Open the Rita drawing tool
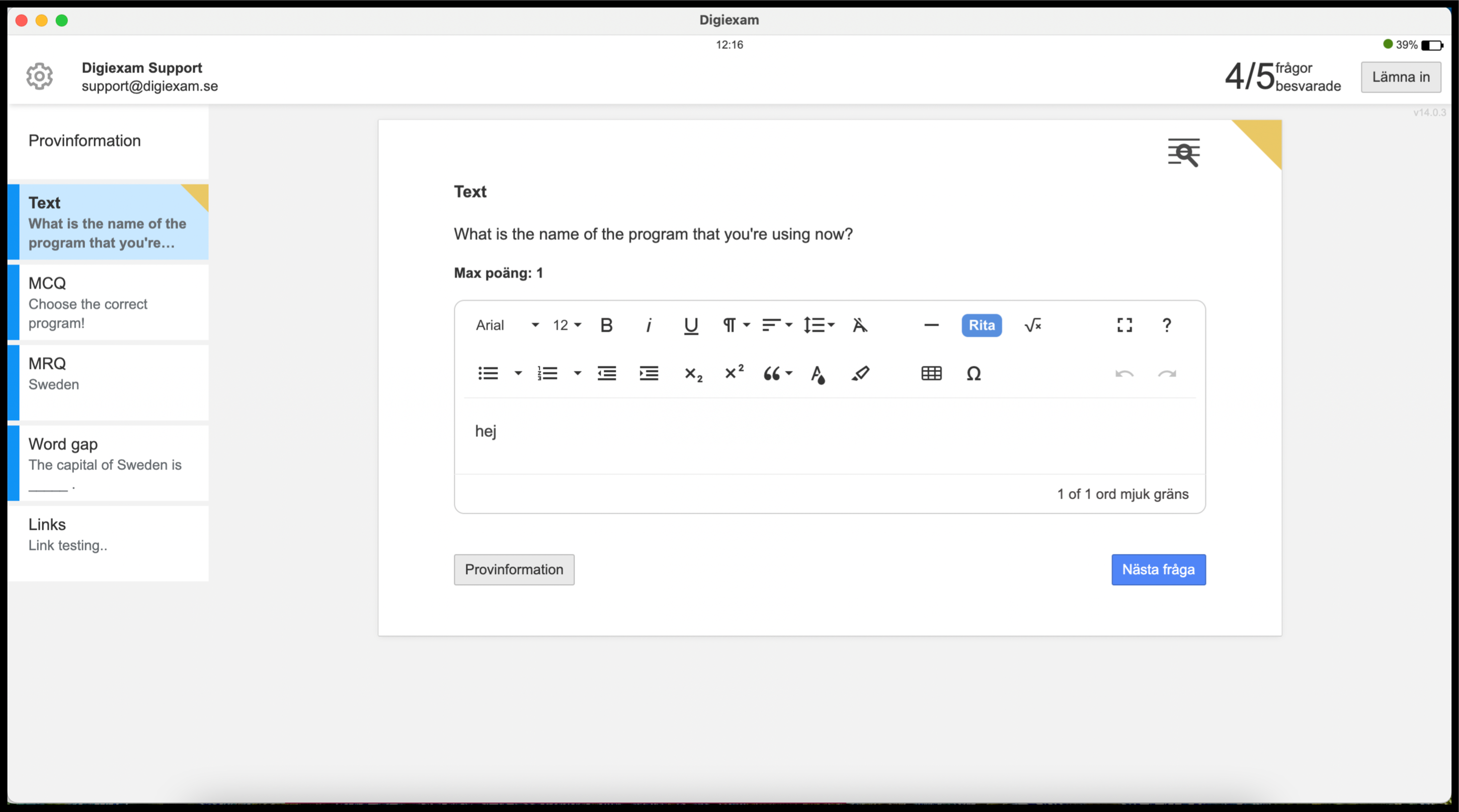1459x812 pixels. pyautogui.click(x=982, y=325)
